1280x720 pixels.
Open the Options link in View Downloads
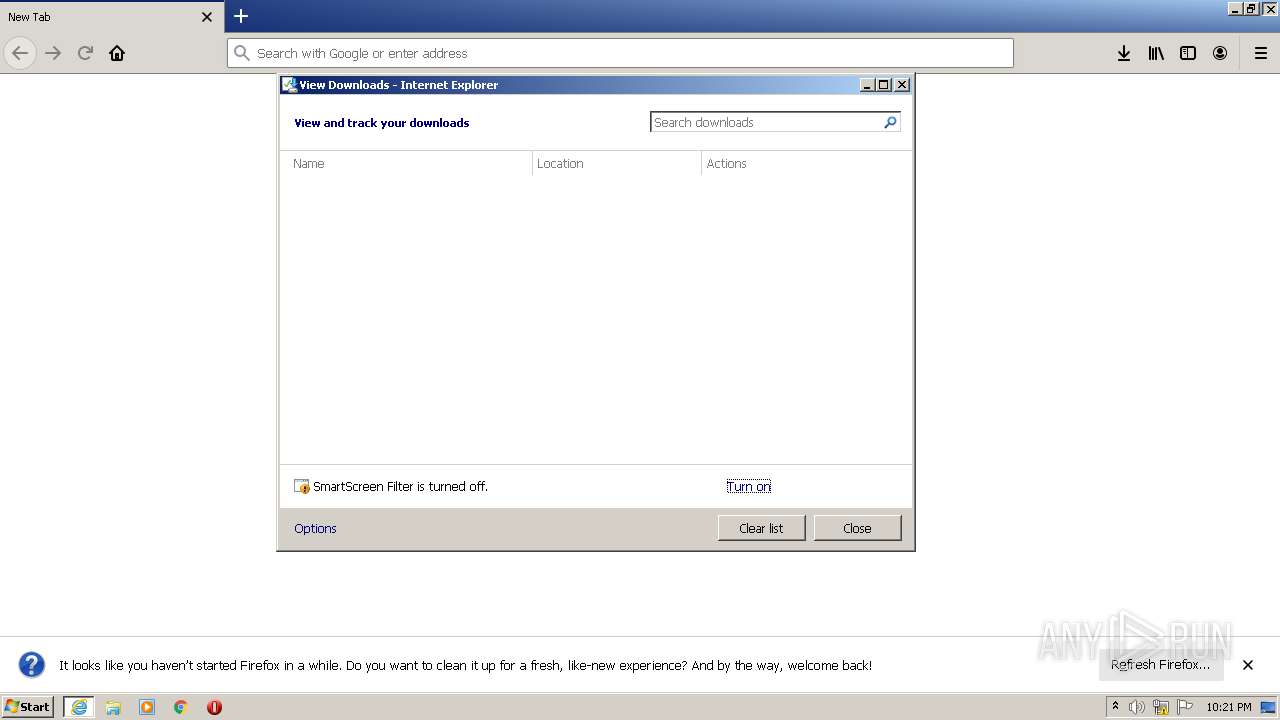click(315, 528)
